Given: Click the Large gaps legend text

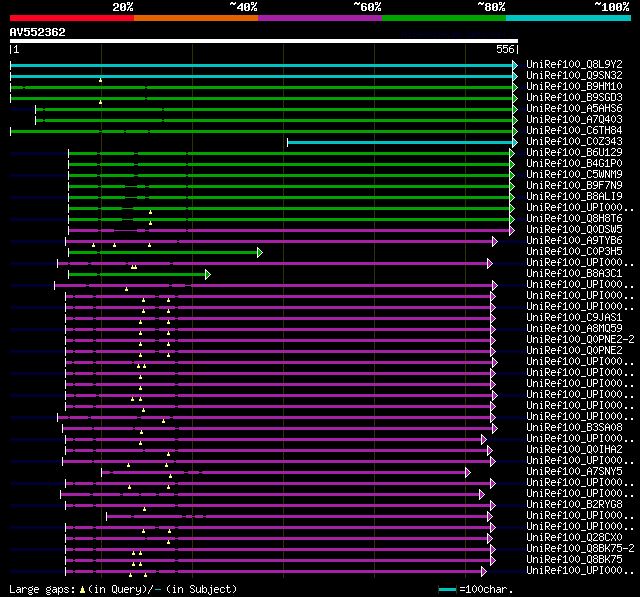Looking at the screenshot, I should [x=42, y=589].
